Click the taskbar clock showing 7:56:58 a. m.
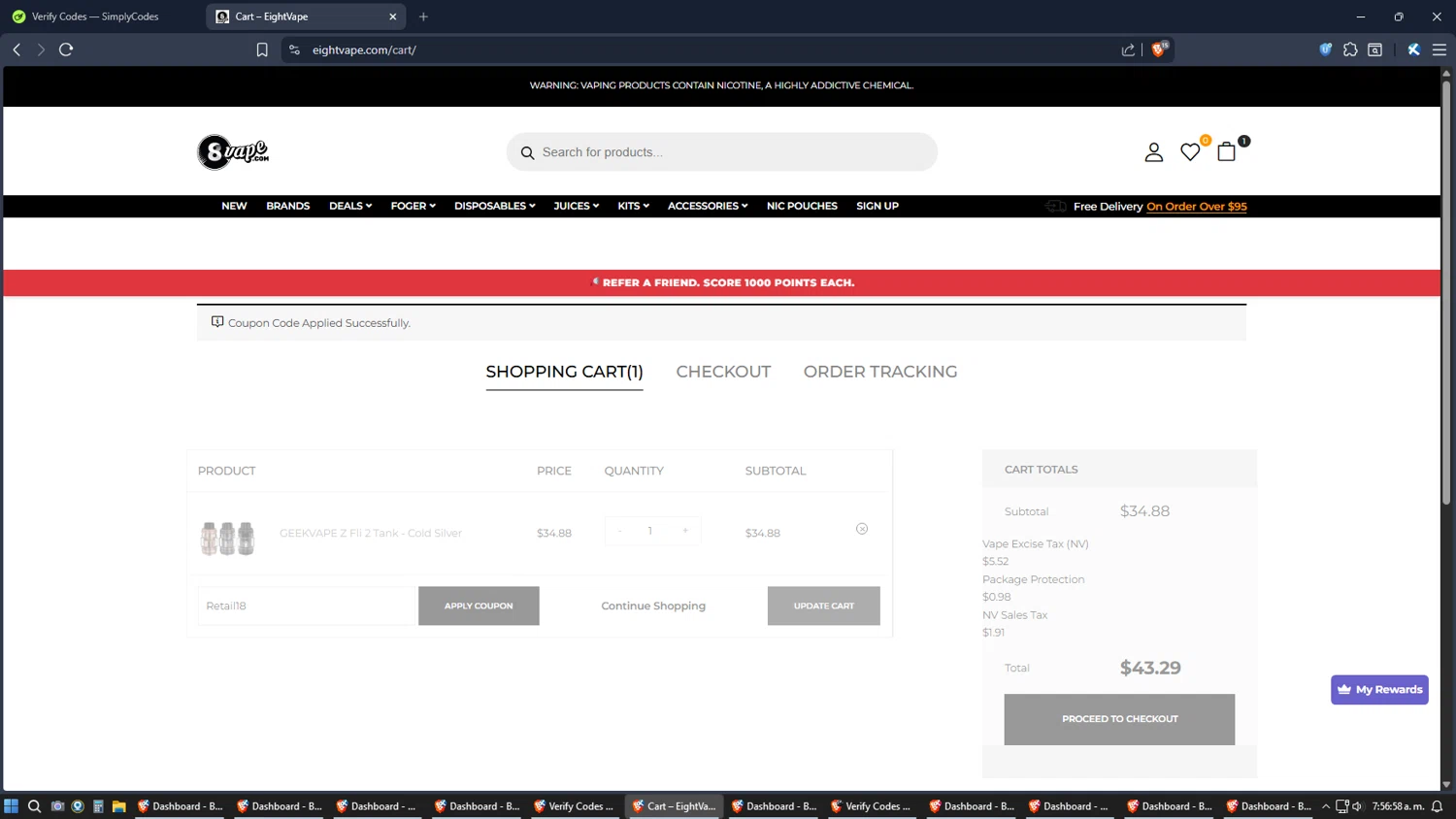 click(x=1398, y=806)
